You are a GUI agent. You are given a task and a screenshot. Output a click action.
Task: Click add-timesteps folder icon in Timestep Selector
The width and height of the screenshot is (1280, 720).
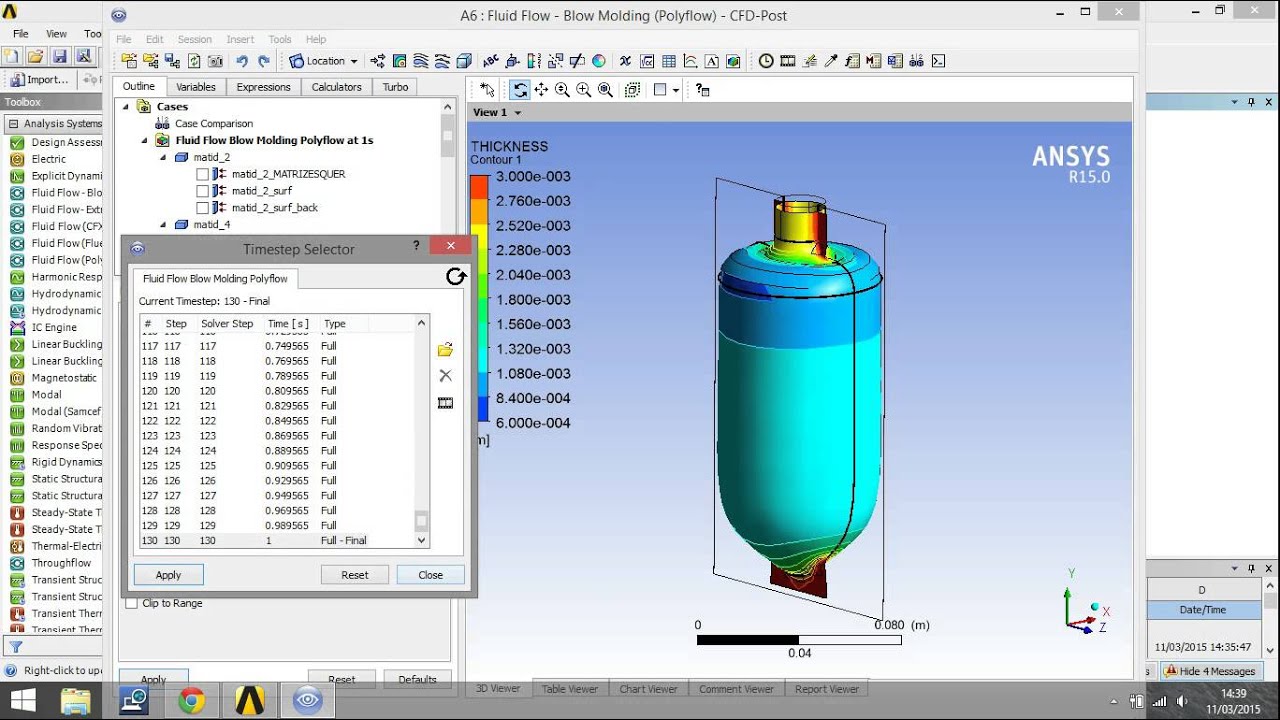[445, 350]
